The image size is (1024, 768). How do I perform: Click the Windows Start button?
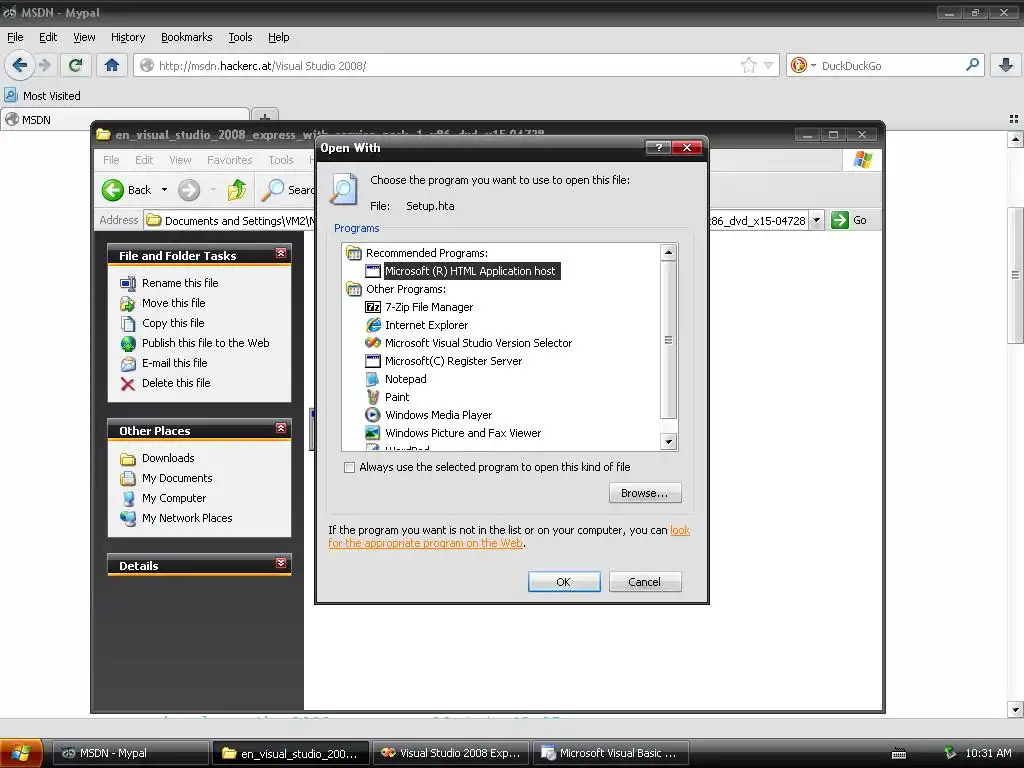pos(21,753)
